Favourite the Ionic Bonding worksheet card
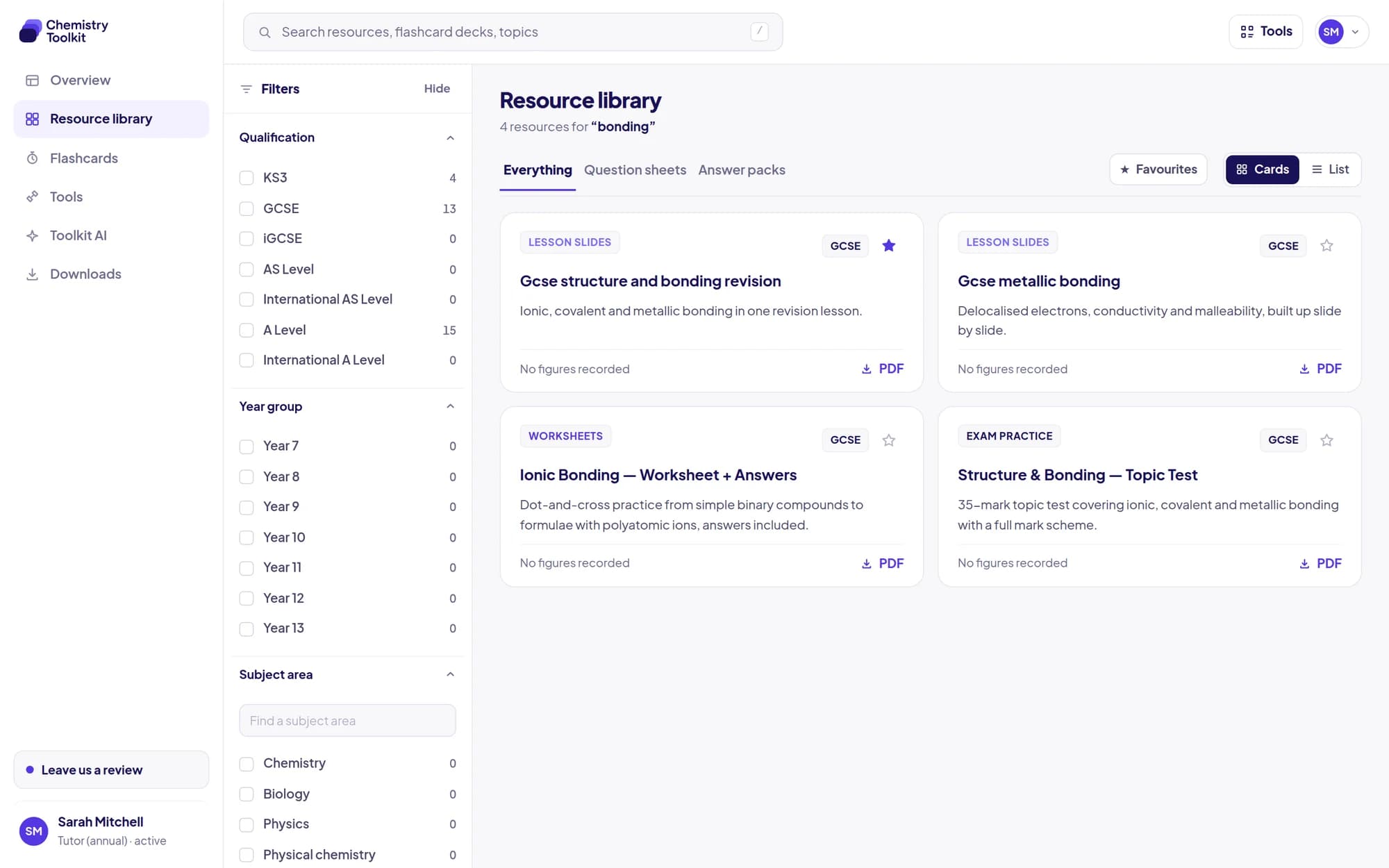 click(888, 440)
